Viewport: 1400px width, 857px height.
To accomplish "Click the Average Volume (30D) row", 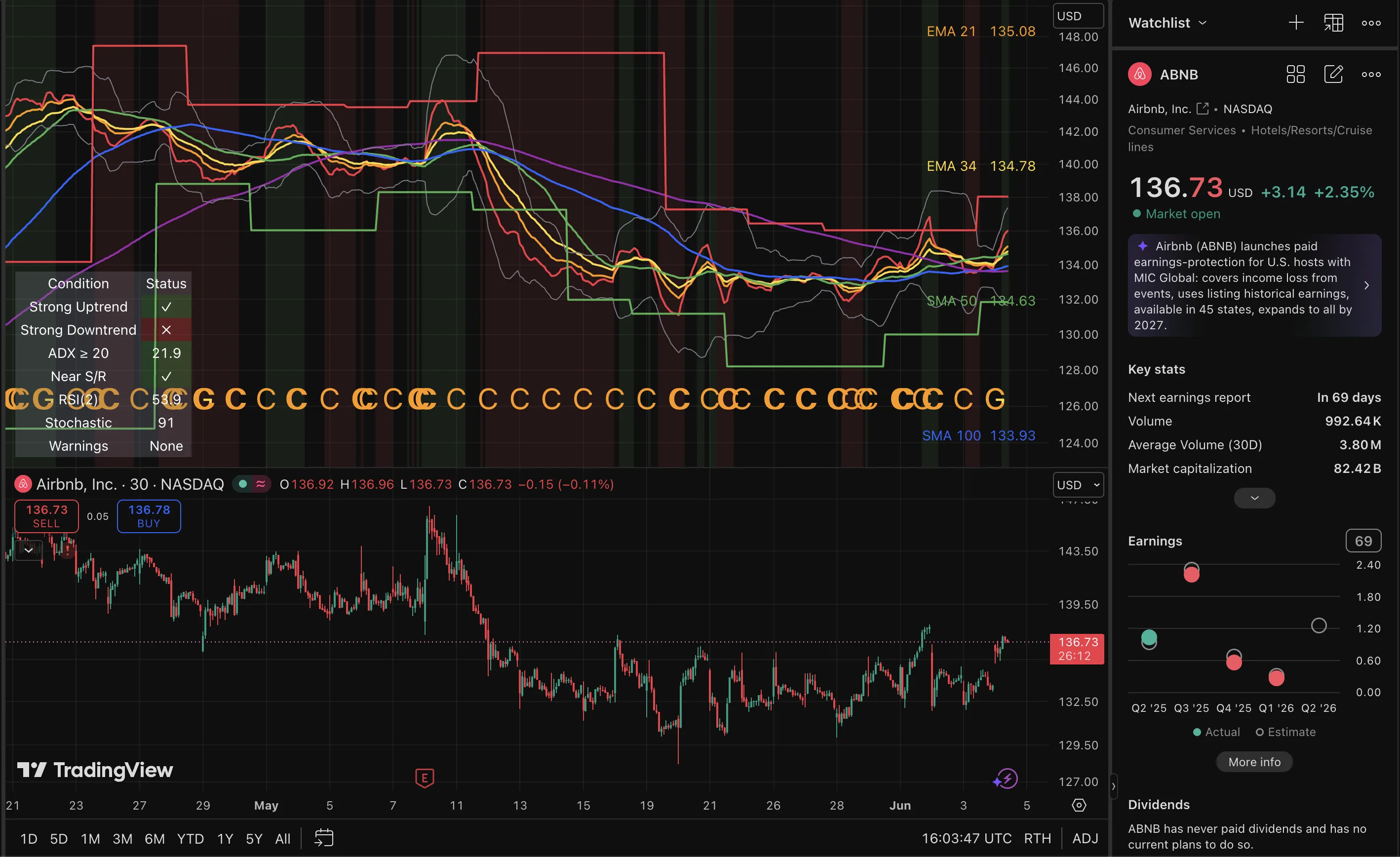I will [1254, 444].
